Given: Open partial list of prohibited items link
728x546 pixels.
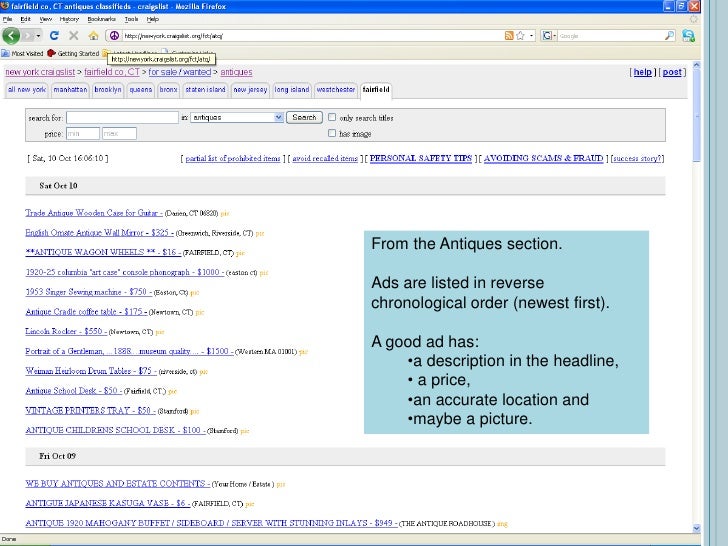Looking at the screenshot, I should [233, 159].
